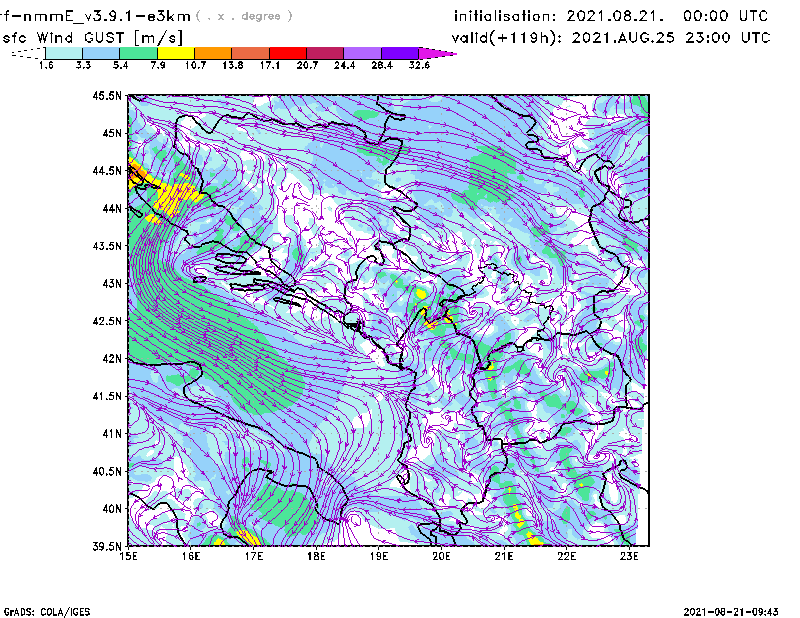Click the 2021-08-21-09:43 timestamp at bottom right
The image size is (800, 618).
tap(739, 610)
